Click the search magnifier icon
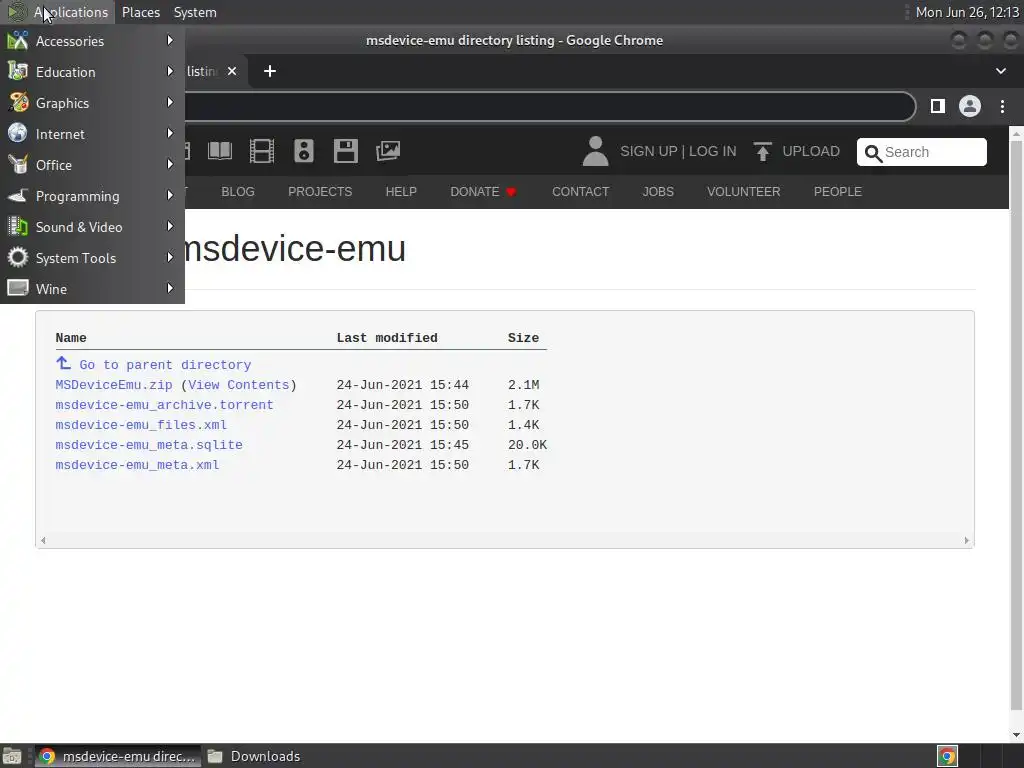The width and height of the screenshot is (1024, 768). coord(873,153)
